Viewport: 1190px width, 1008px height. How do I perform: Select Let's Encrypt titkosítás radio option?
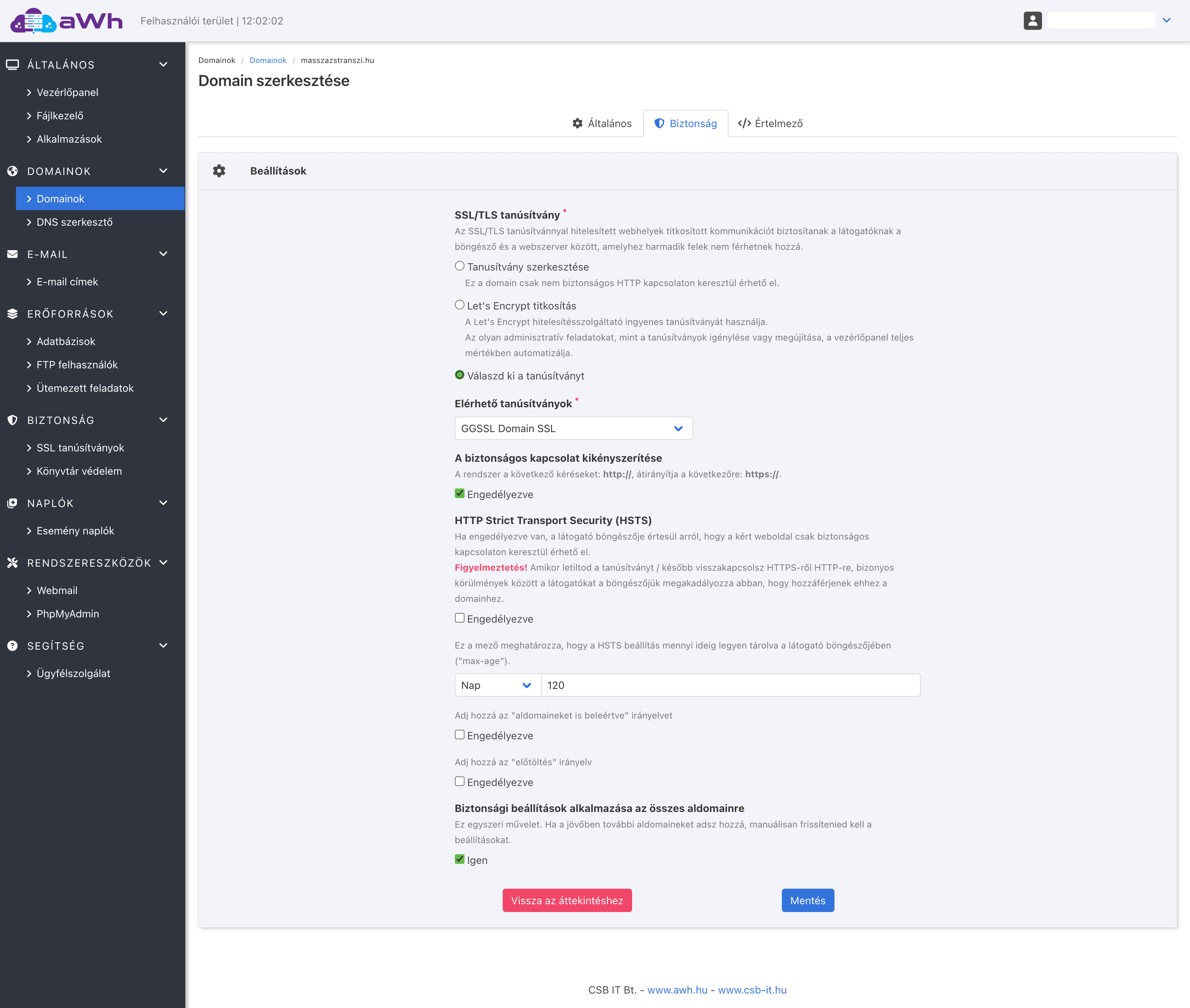(x=460, y=305)
